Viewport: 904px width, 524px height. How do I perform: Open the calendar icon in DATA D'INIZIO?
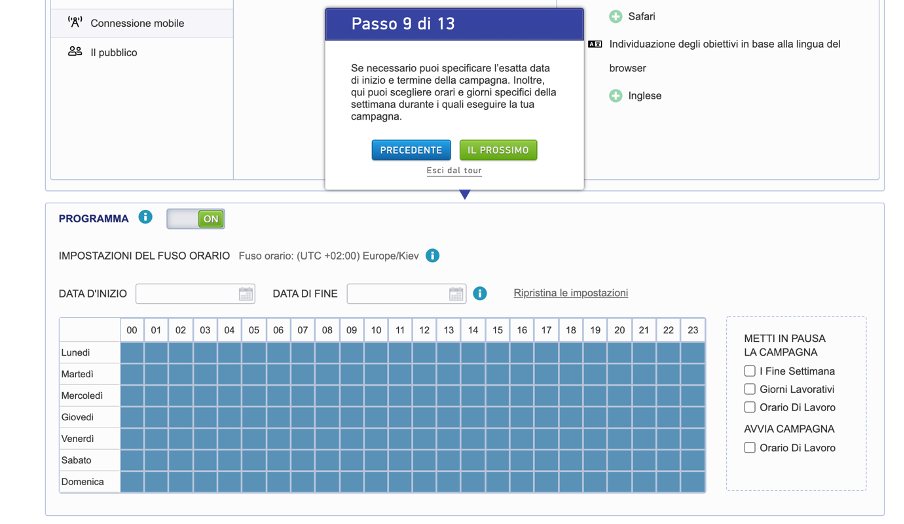coord(246,294)
